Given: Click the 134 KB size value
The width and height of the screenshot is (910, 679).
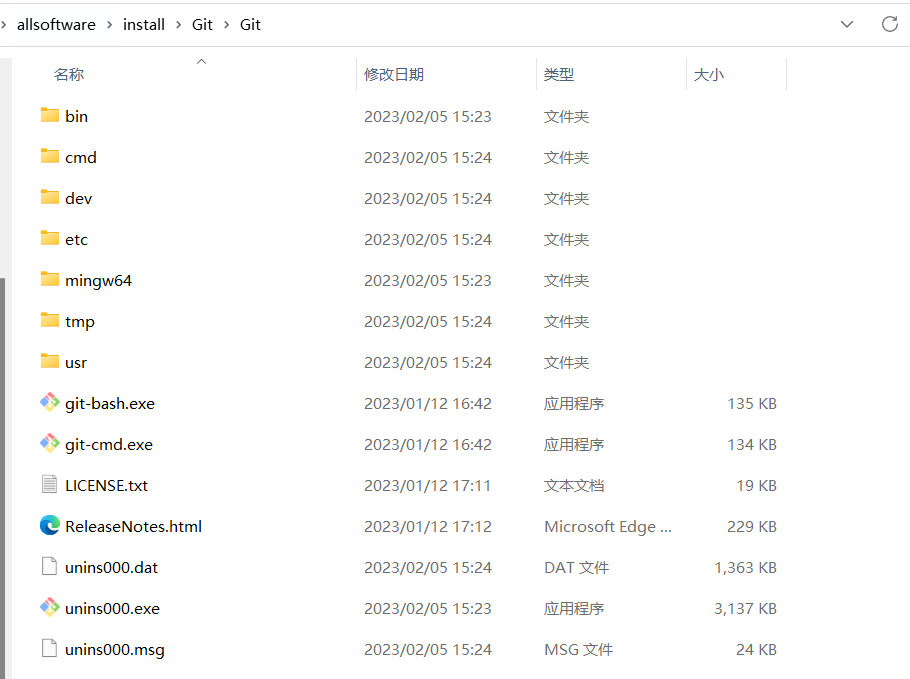Looking at the screenshot, I should (752, 445).
